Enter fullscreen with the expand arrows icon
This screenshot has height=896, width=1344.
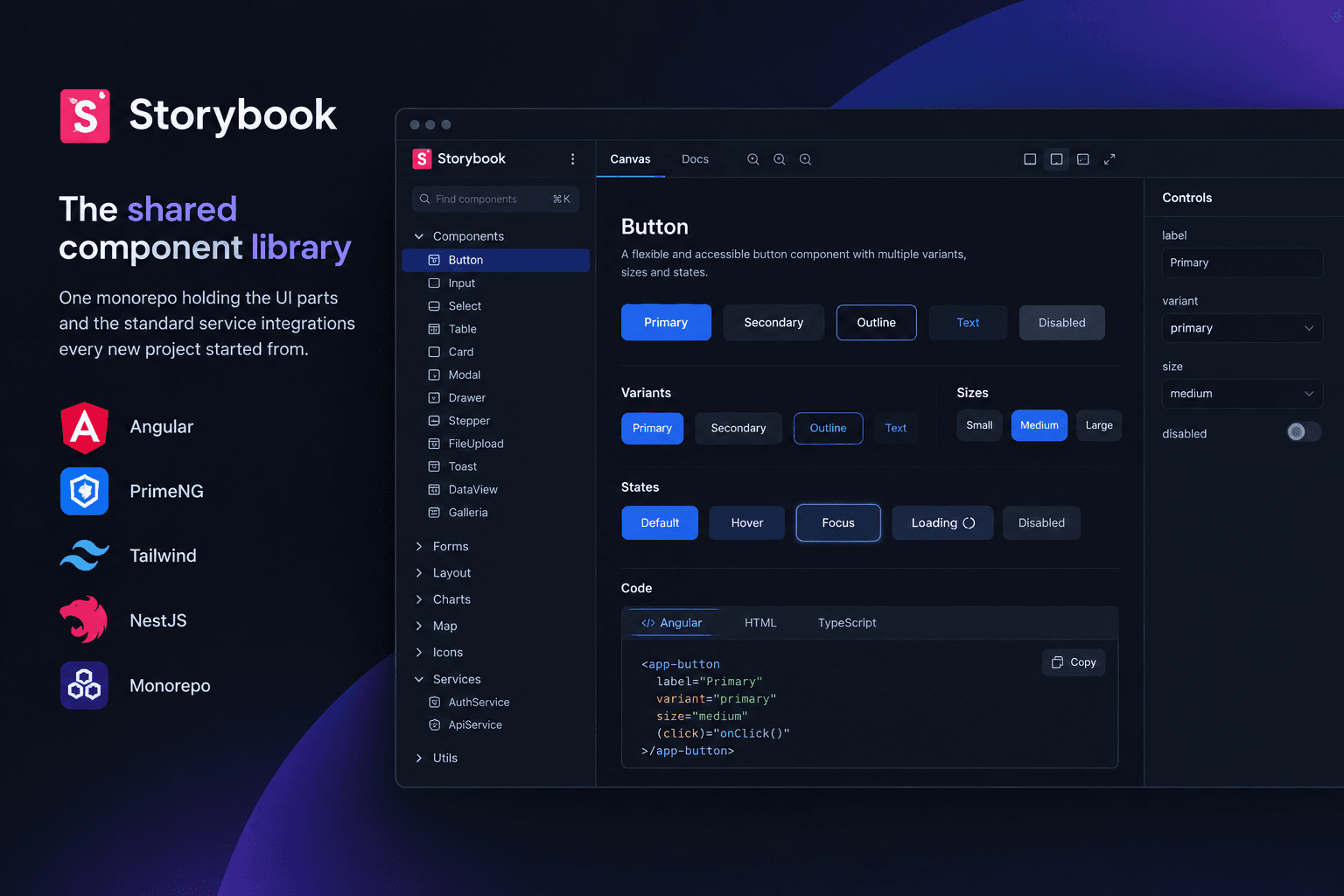tap(1109, 159)
